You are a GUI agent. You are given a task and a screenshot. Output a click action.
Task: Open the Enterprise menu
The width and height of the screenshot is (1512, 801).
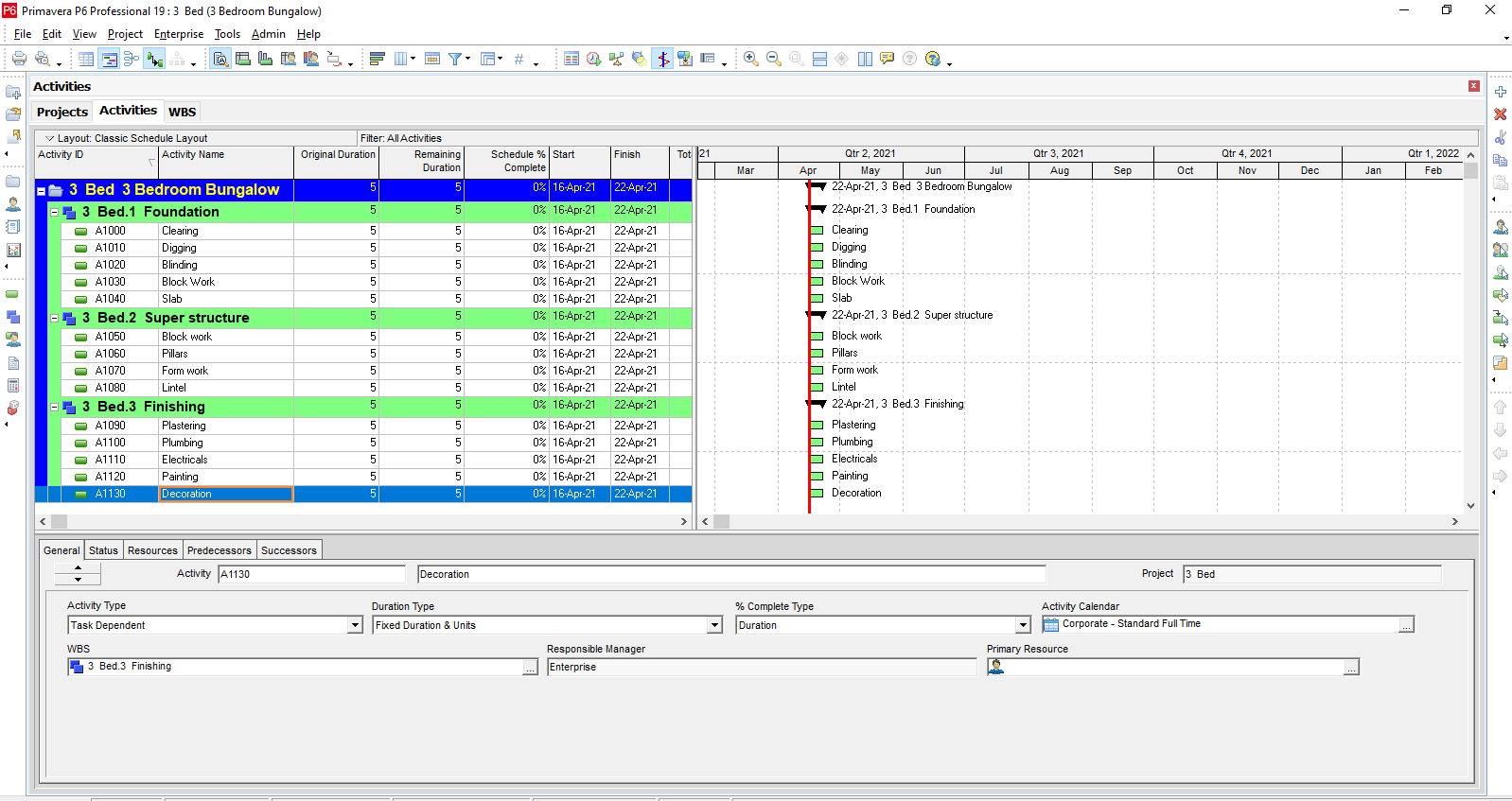click(179, 34)
